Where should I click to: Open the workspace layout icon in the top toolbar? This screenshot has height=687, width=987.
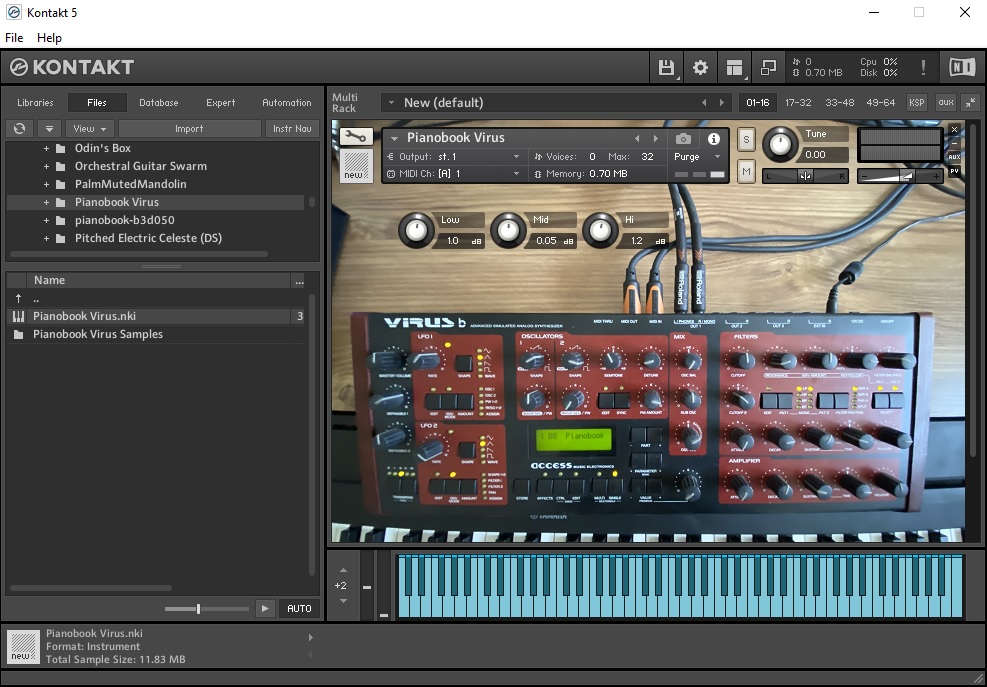[734, 67]
